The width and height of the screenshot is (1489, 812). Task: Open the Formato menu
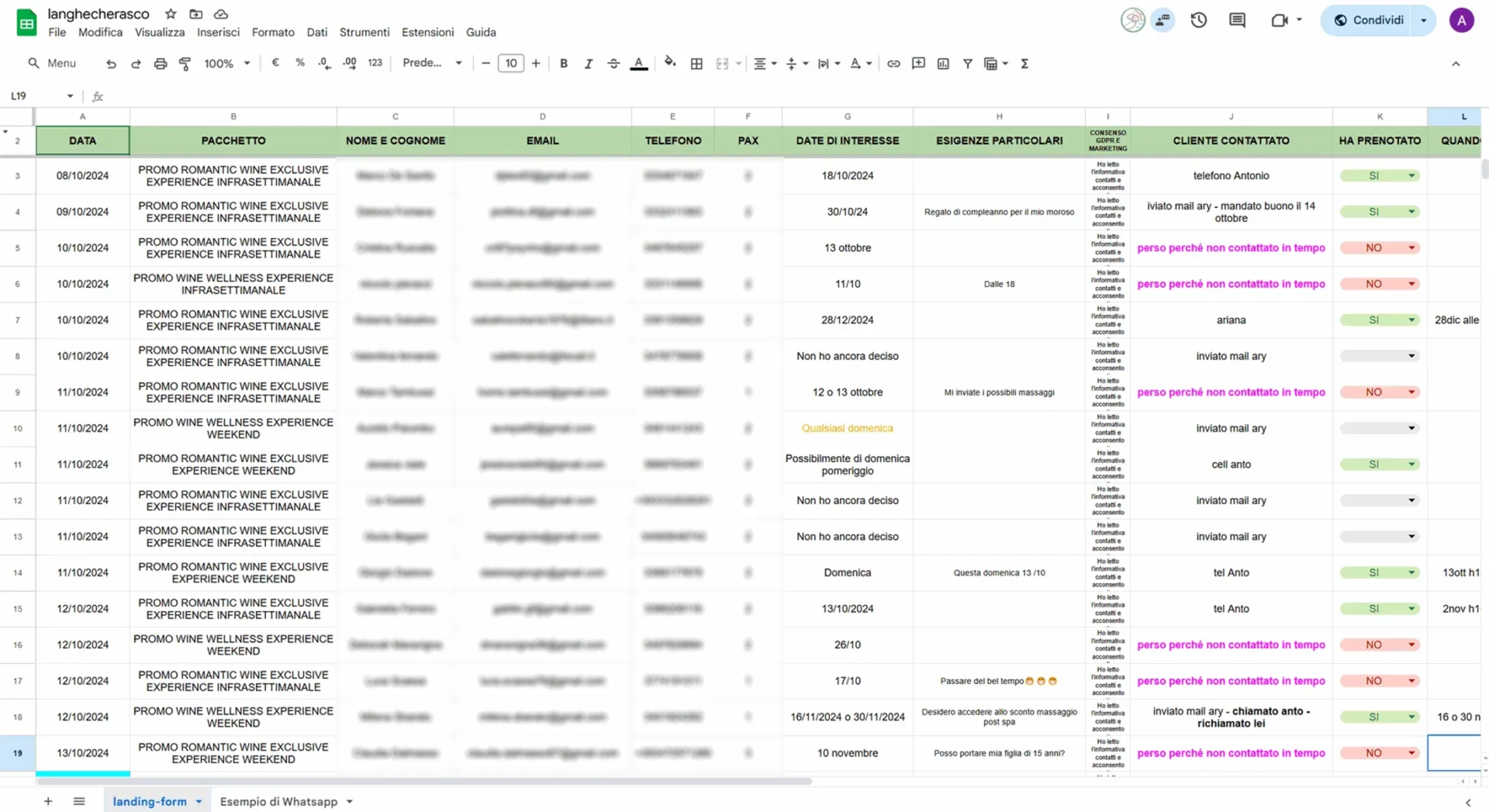[x=273, y=33]
